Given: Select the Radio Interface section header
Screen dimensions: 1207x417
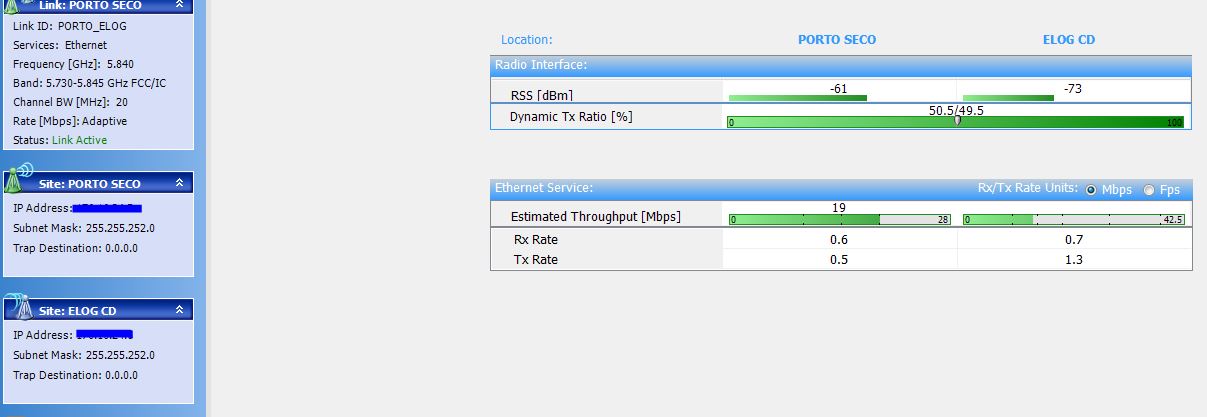Looking at the screenshot, I should point(541,65).
